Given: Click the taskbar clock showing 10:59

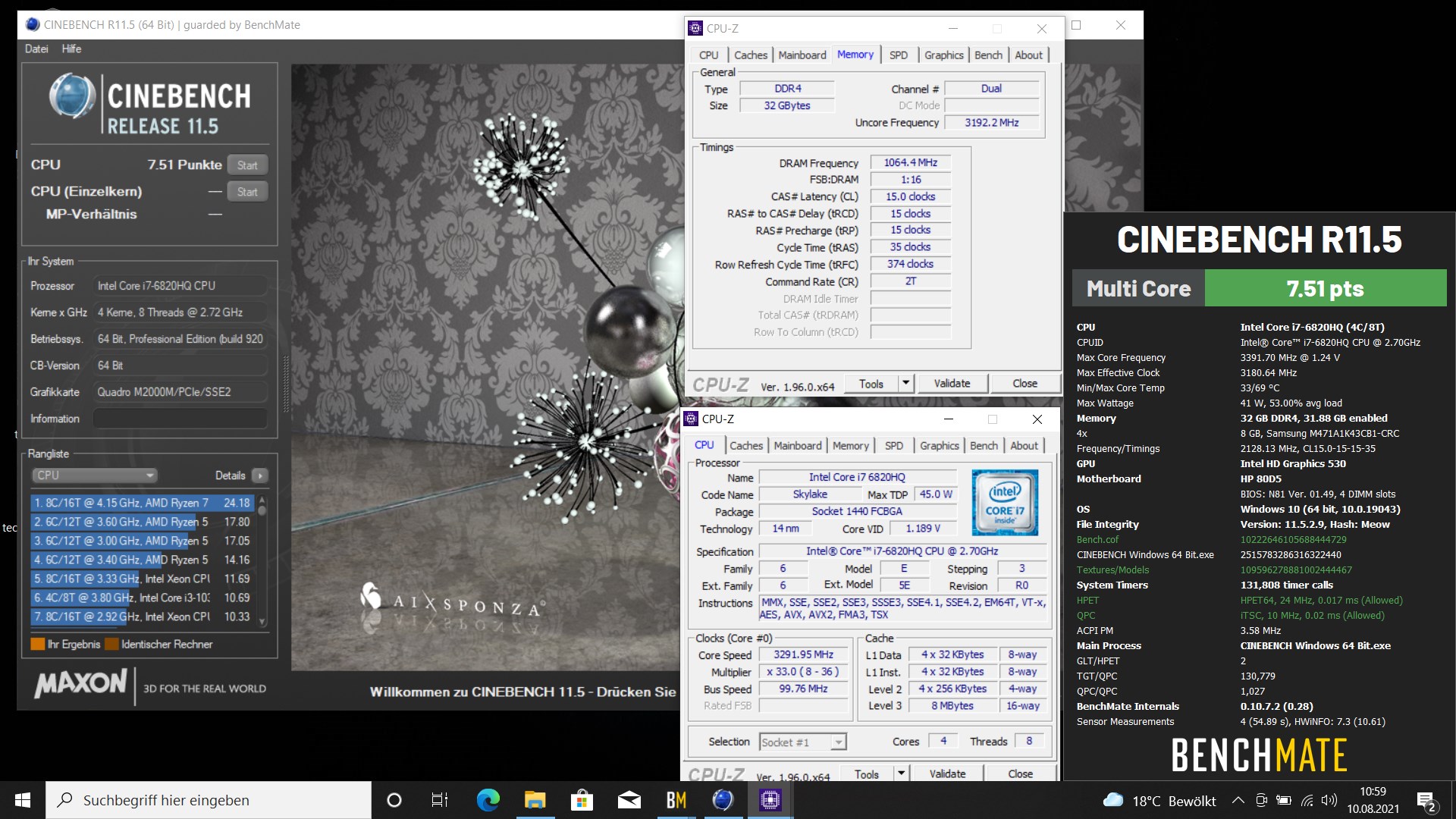Looking at the screenshot, I should (1373, 800).
